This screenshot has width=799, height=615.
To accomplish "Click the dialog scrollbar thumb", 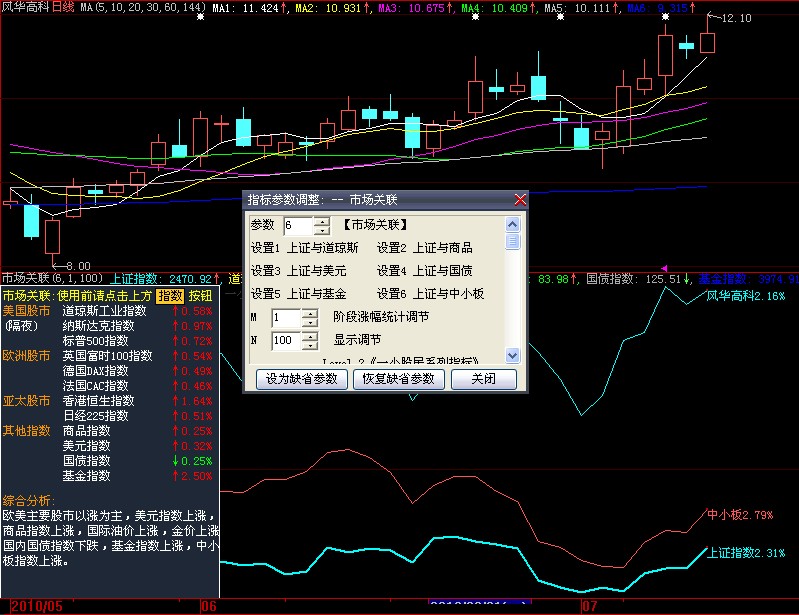I will (x=513, y=241).
